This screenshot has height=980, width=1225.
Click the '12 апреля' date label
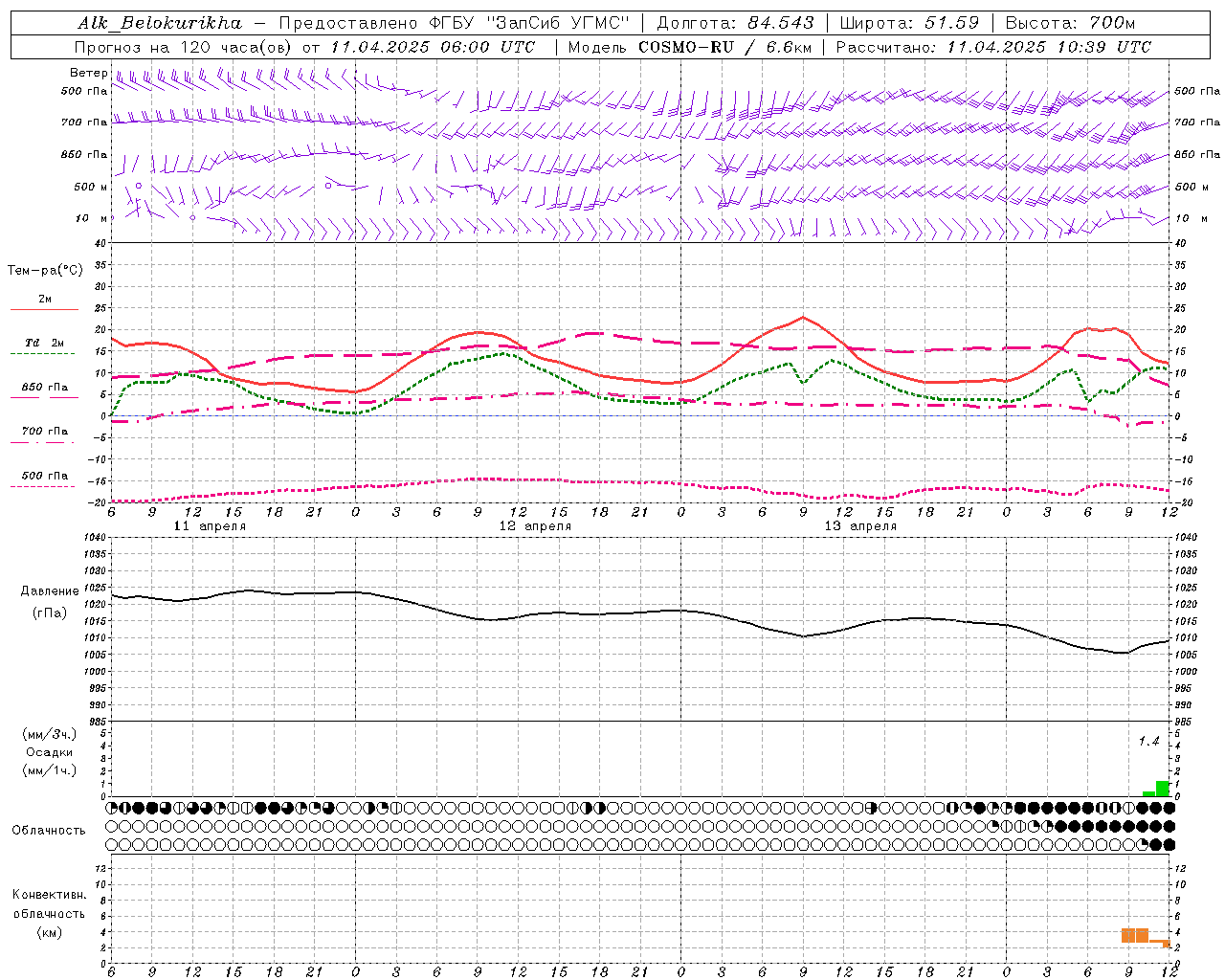(535, 526)
